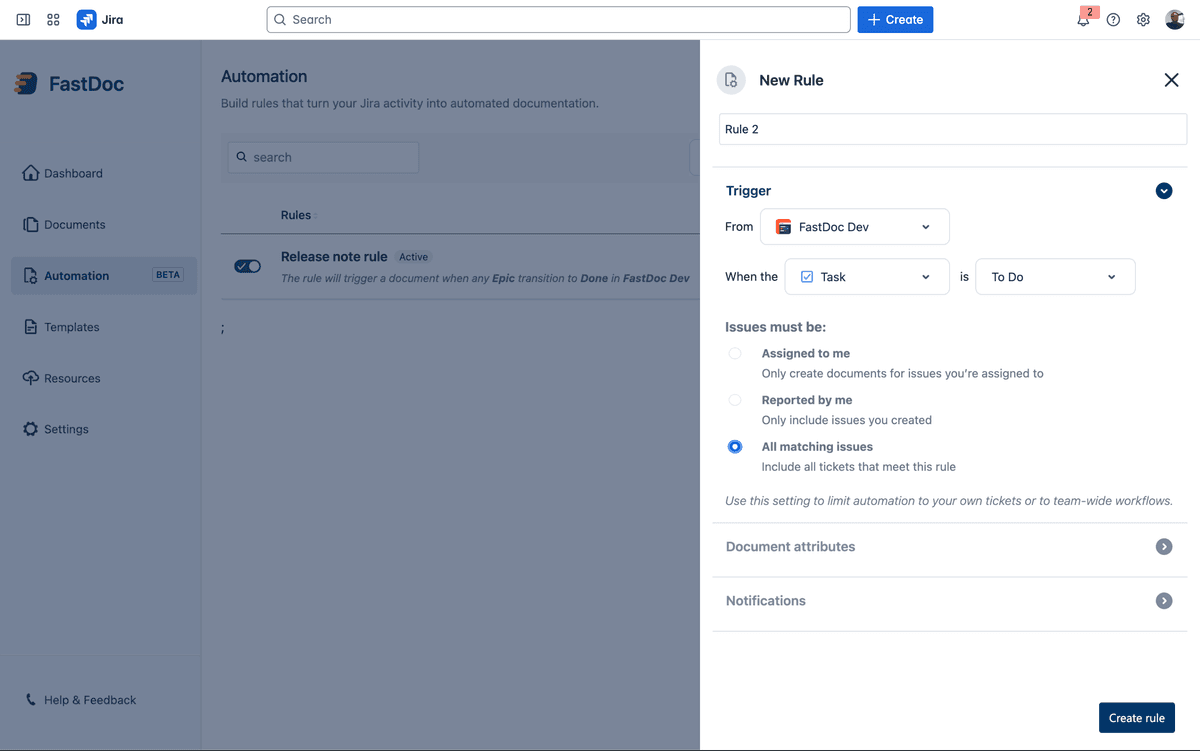Screen dimensions: 1200x751
Task: Click the Rule 2 name input field
Action: point(951,128)
